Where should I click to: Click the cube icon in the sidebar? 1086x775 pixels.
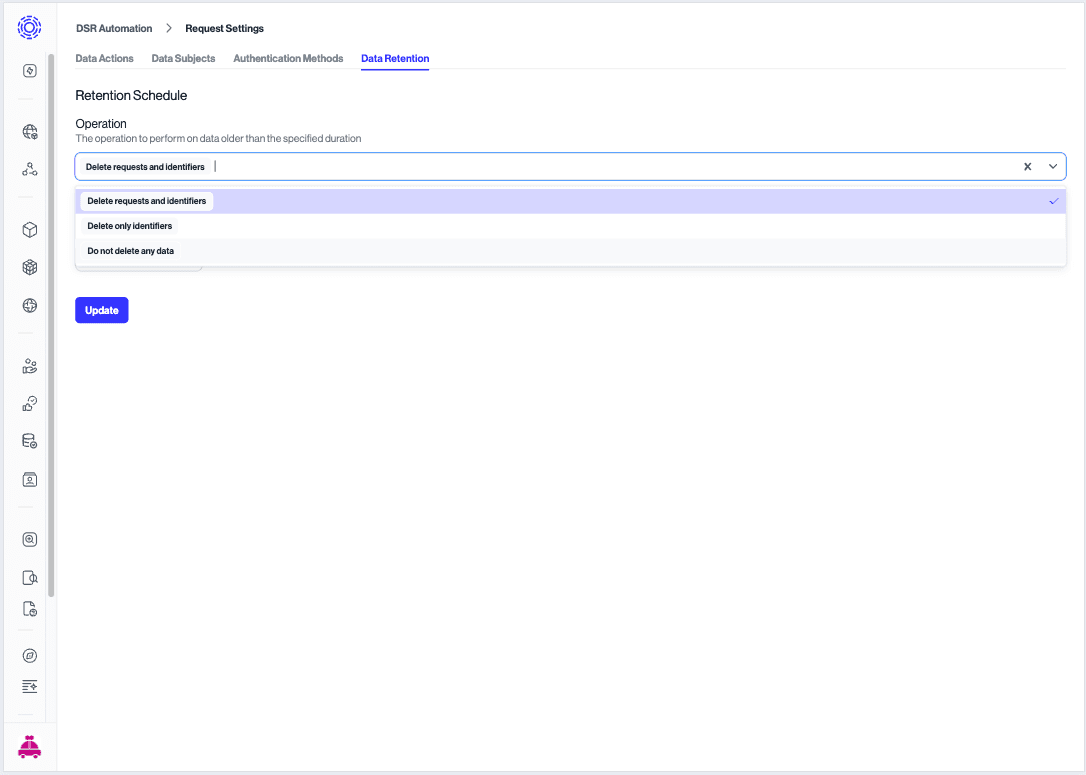click(29, 229)
